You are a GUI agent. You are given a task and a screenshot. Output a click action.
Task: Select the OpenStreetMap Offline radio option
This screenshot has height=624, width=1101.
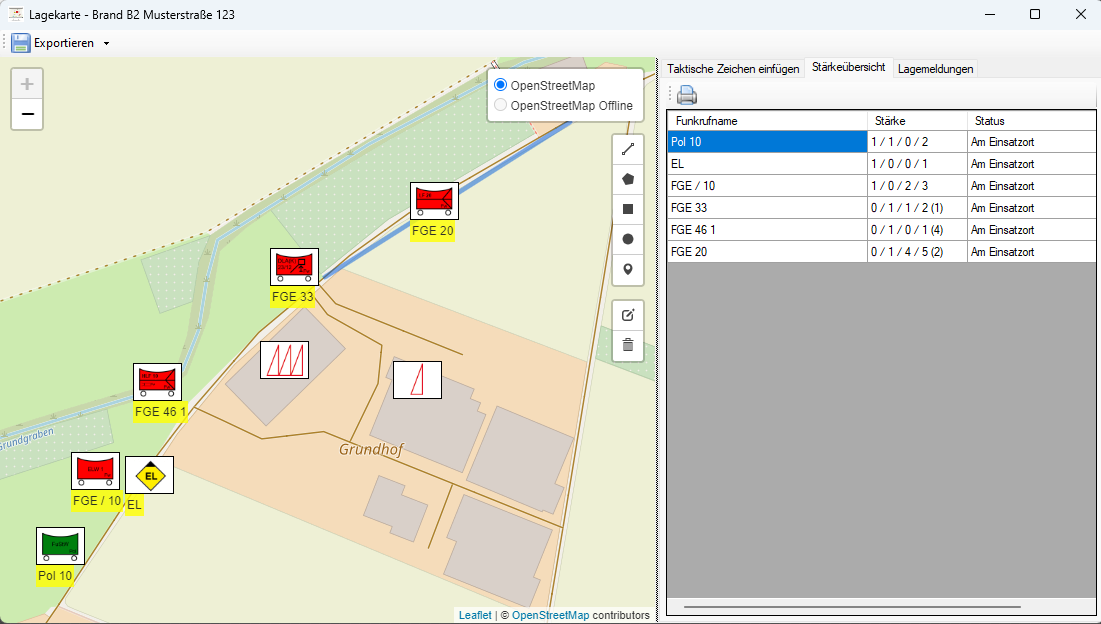coord(501,105)
